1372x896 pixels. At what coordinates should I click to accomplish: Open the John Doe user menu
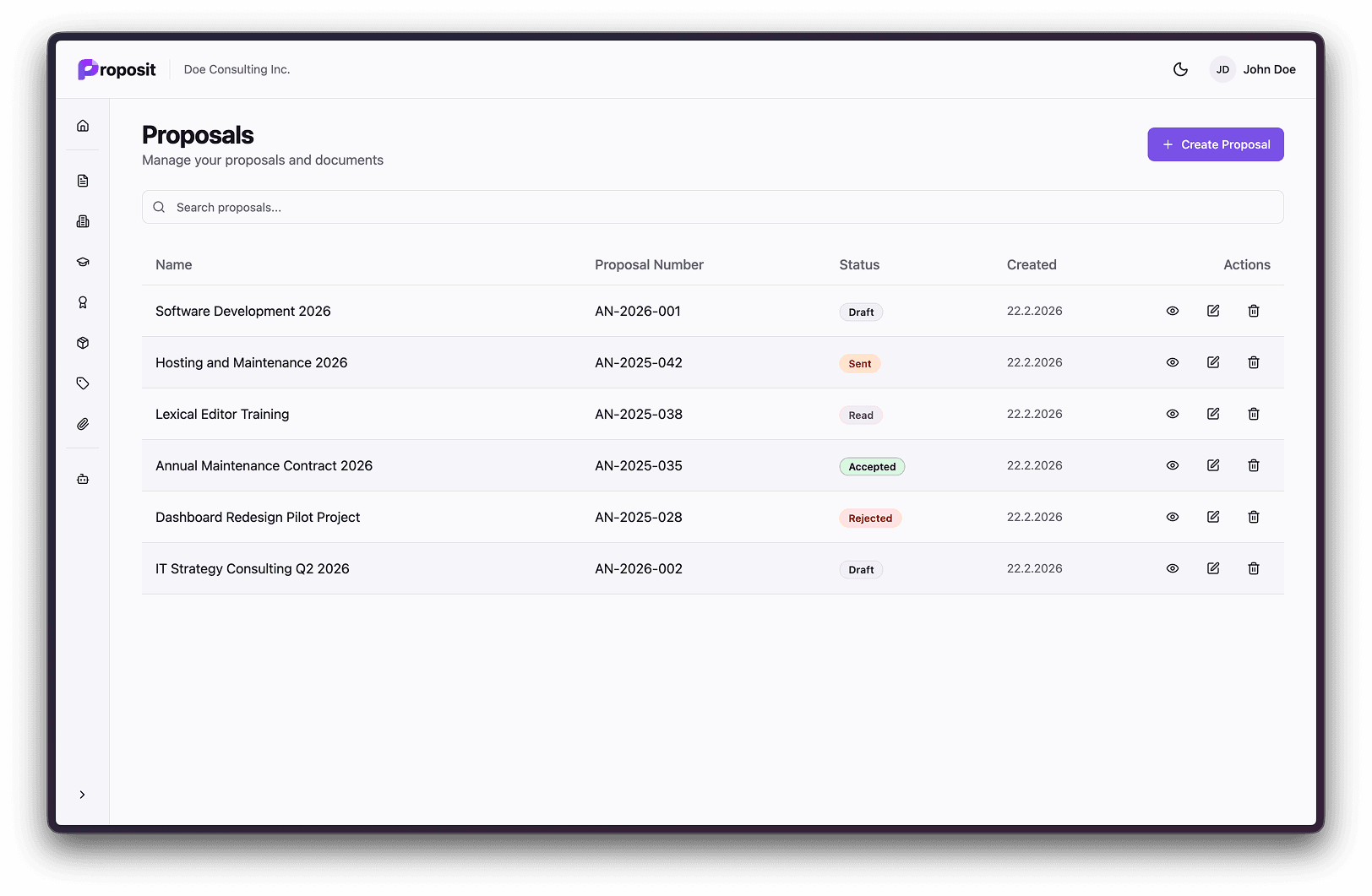pyautogui.click(x=1253, y=69)
